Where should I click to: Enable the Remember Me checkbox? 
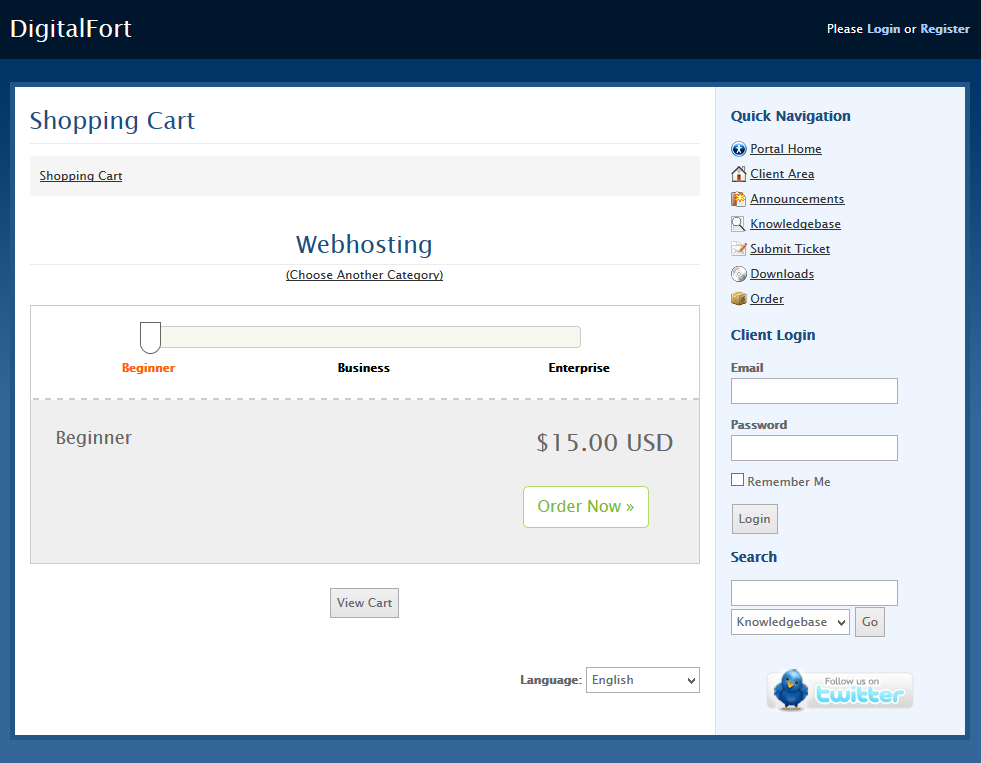click(x=738, y=480)
